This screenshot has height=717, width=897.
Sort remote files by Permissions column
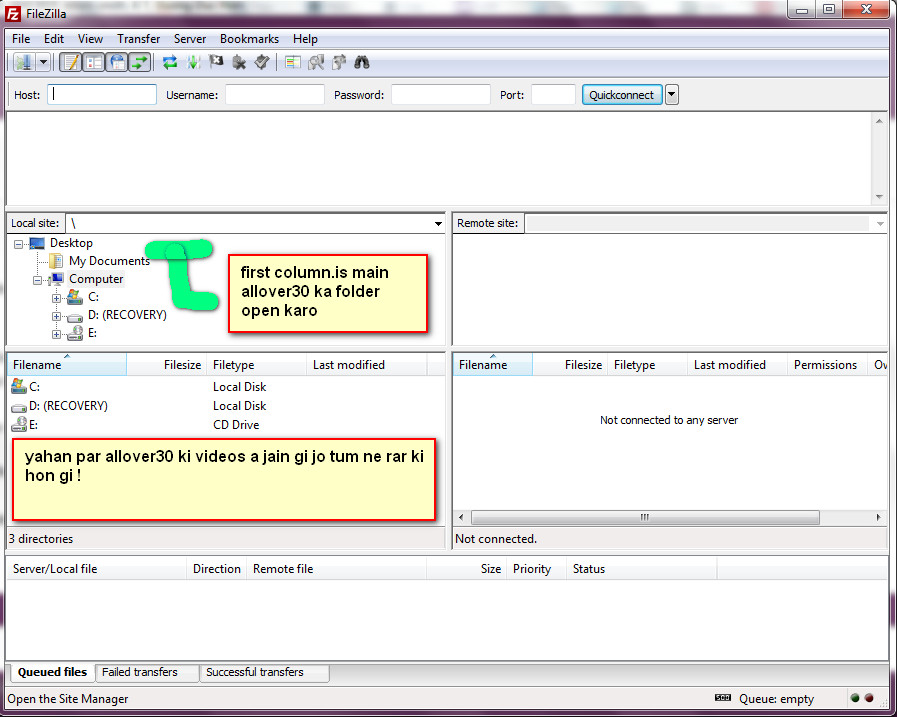[828, 365]
